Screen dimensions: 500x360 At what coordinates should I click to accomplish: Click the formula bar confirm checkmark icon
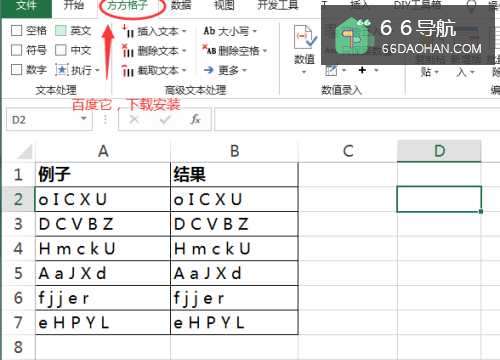(165, 119)
